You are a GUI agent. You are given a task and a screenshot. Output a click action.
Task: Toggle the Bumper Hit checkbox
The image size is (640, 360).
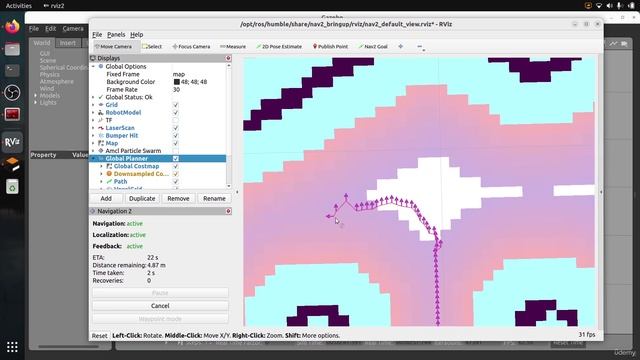click(x=176, y=136)
